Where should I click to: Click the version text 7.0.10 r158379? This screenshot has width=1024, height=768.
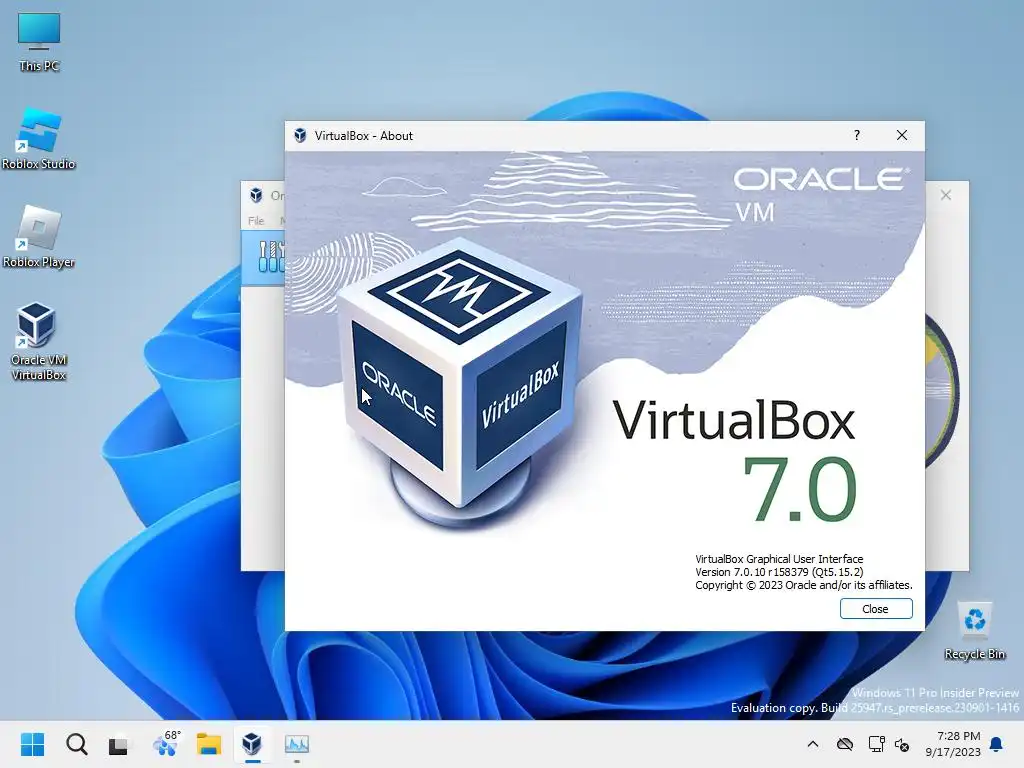click(779, 572)
